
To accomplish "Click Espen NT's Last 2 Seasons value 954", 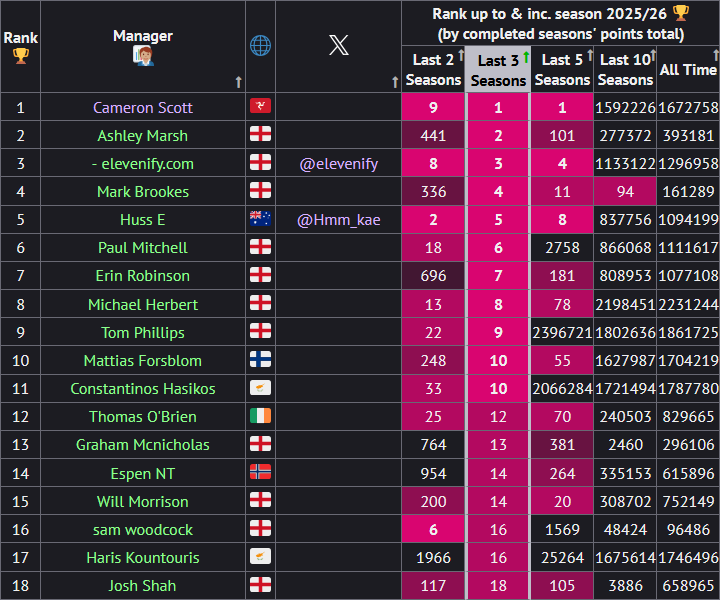I will point(433,474).
